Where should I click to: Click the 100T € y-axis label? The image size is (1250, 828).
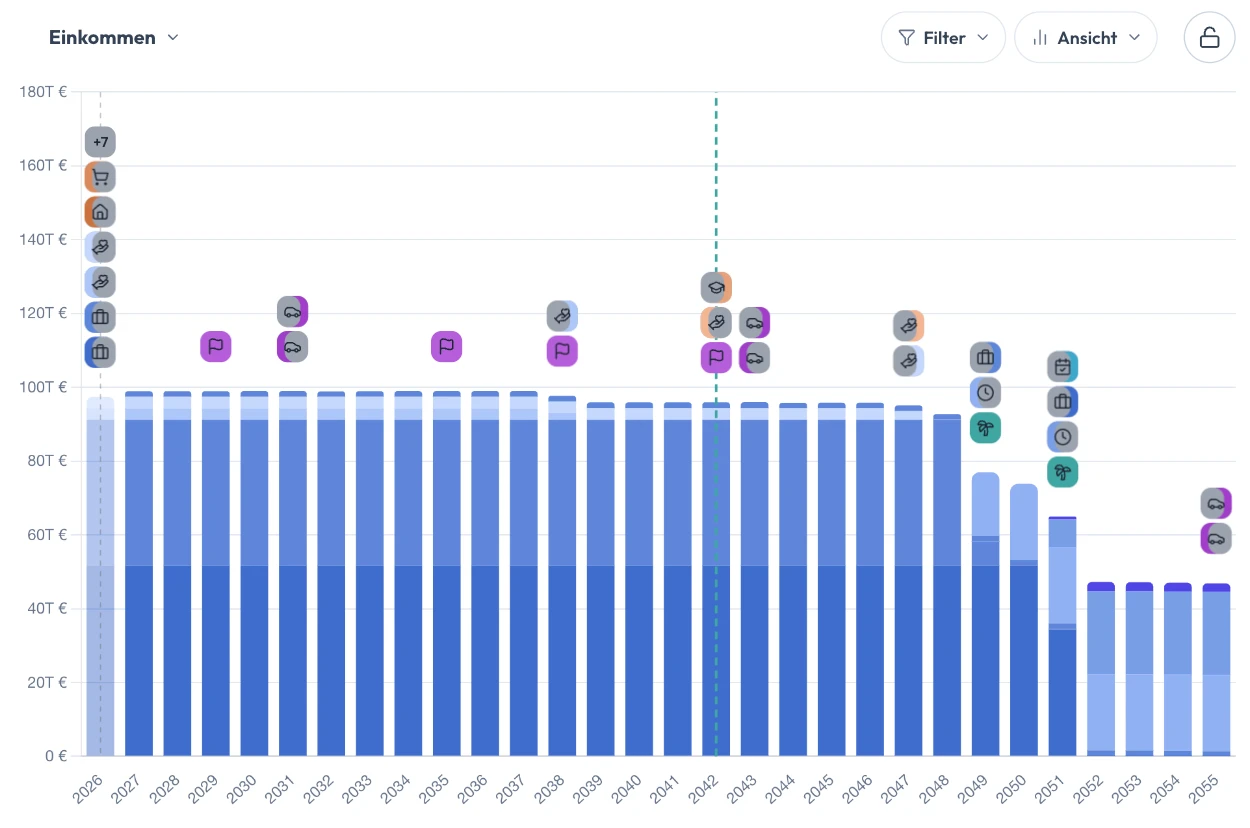coord(43,387)
